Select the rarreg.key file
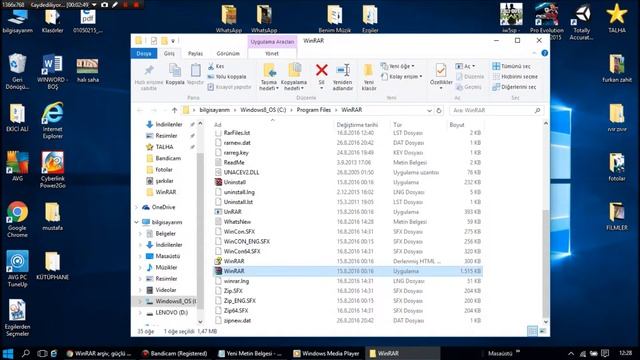 click(x=236, y=153)
